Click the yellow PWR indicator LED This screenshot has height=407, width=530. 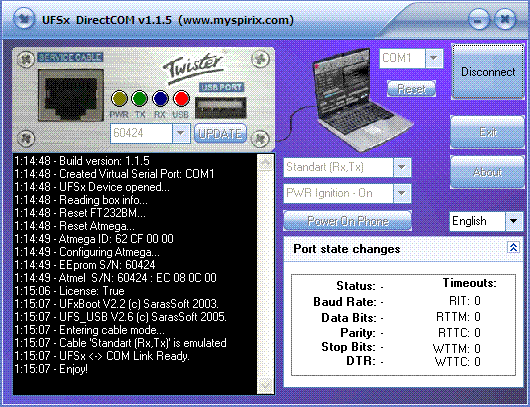(119, 99)
